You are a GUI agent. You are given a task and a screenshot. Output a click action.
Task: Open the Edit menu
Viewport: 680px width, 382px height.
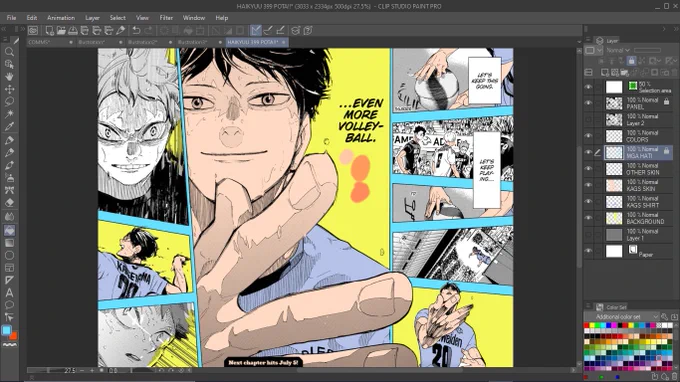click(32, 18)
